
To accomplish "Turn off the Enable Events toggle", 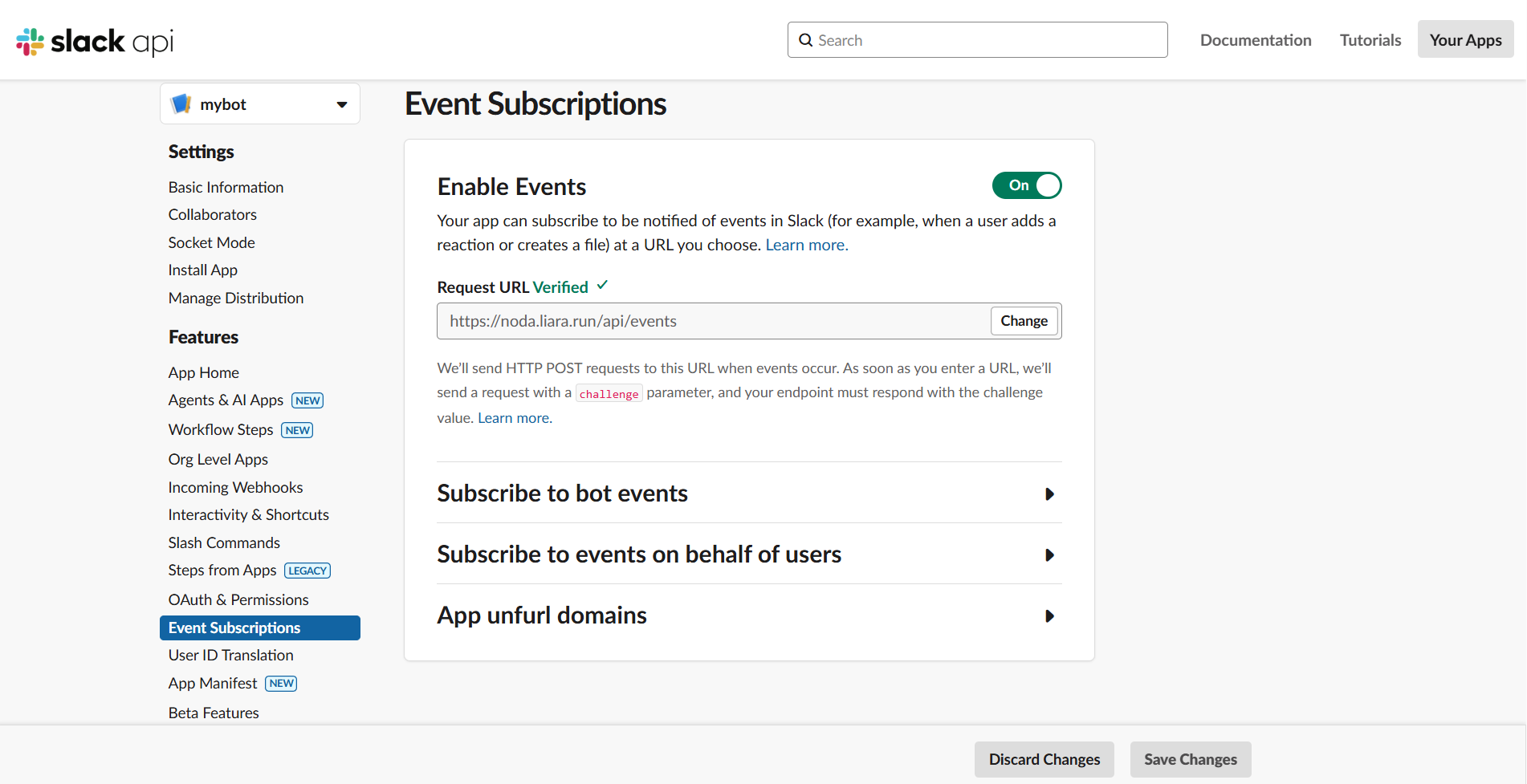I will click(1027, 185).
